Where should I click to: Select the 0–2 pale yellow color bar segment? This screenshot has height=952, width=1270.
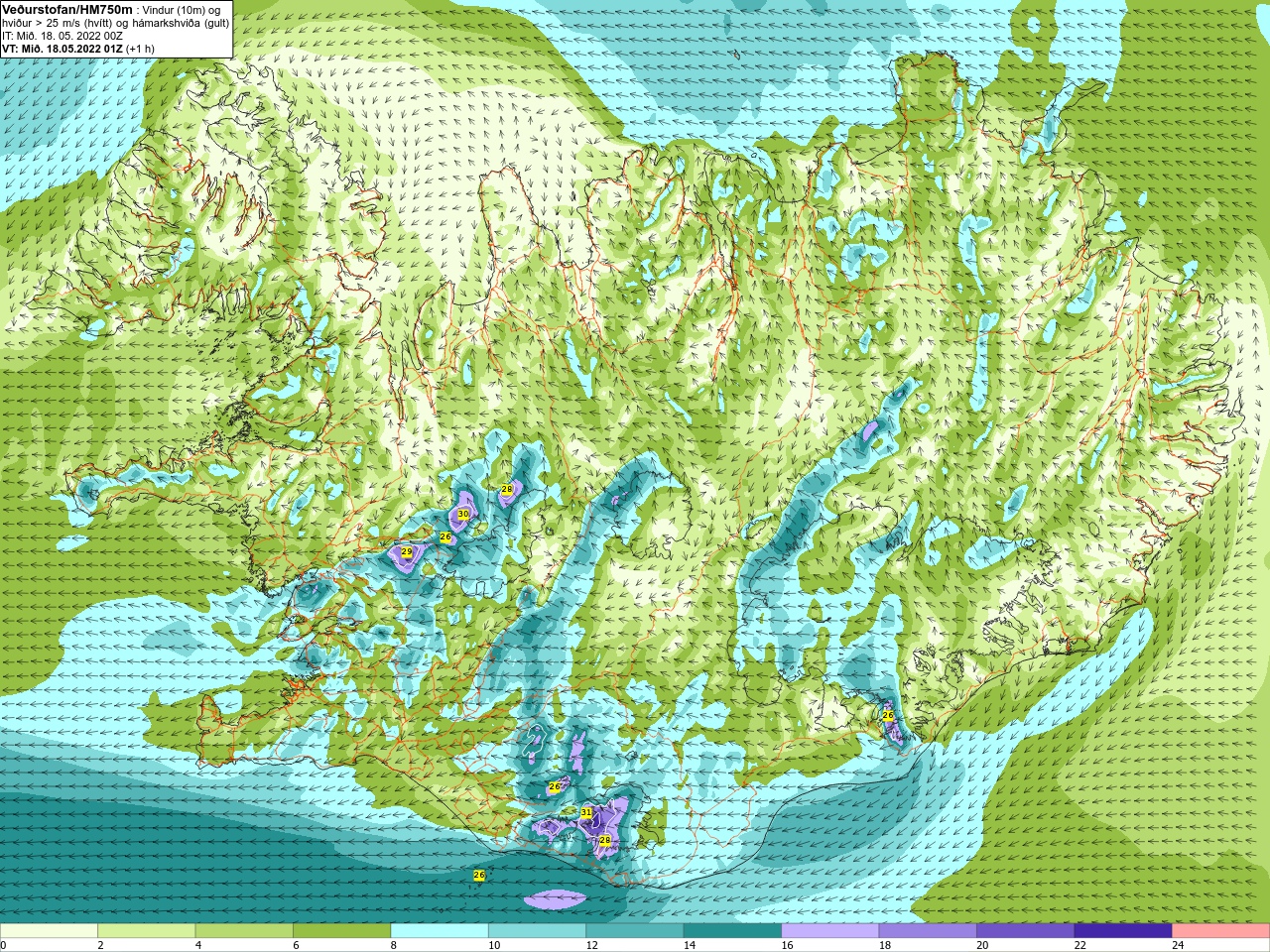(49, 931)
